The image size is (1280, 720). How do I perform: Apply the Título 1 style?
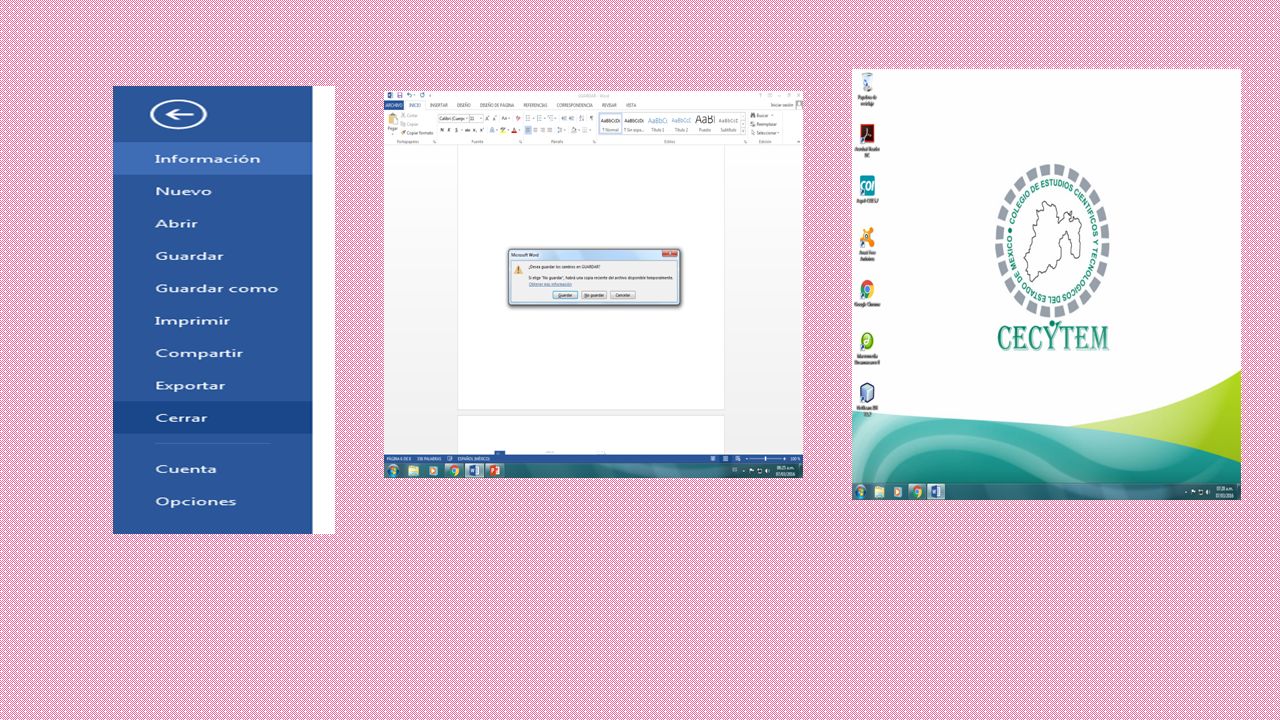coord(657,123)
